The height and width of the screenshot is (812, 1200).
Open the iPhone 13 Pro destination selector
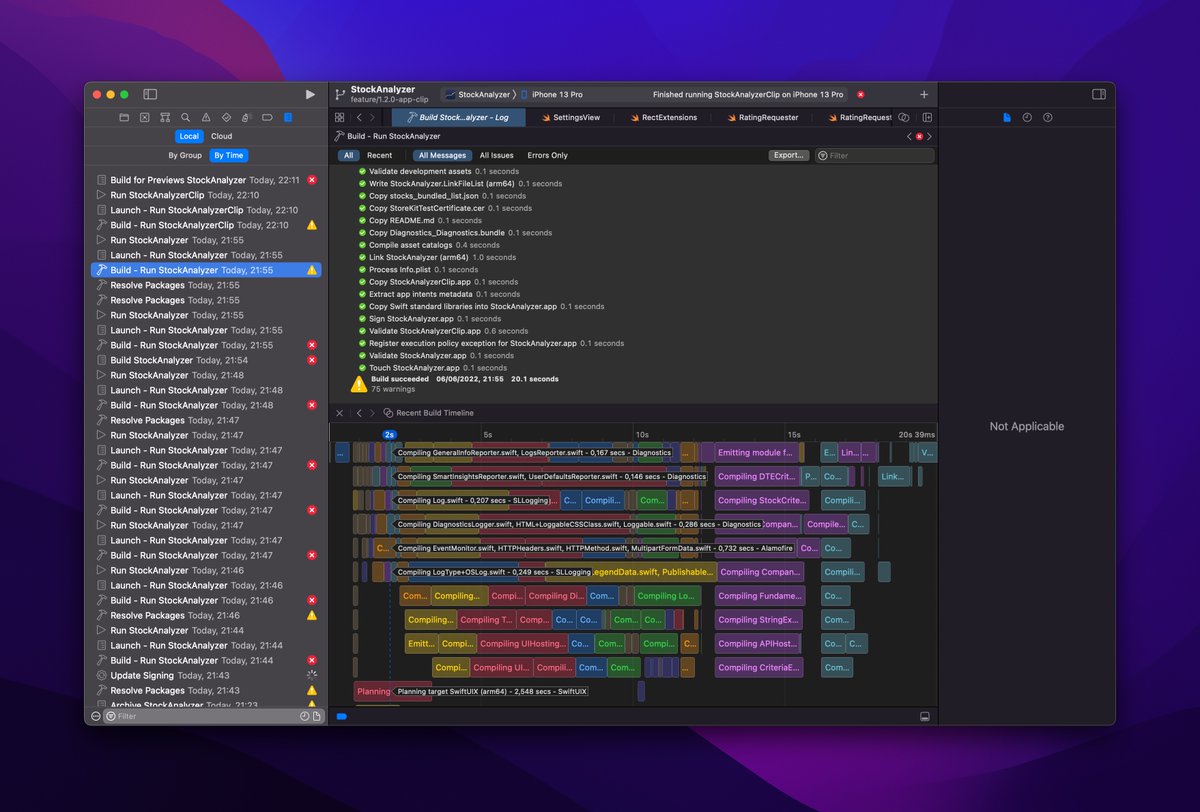tap(552, 94)
